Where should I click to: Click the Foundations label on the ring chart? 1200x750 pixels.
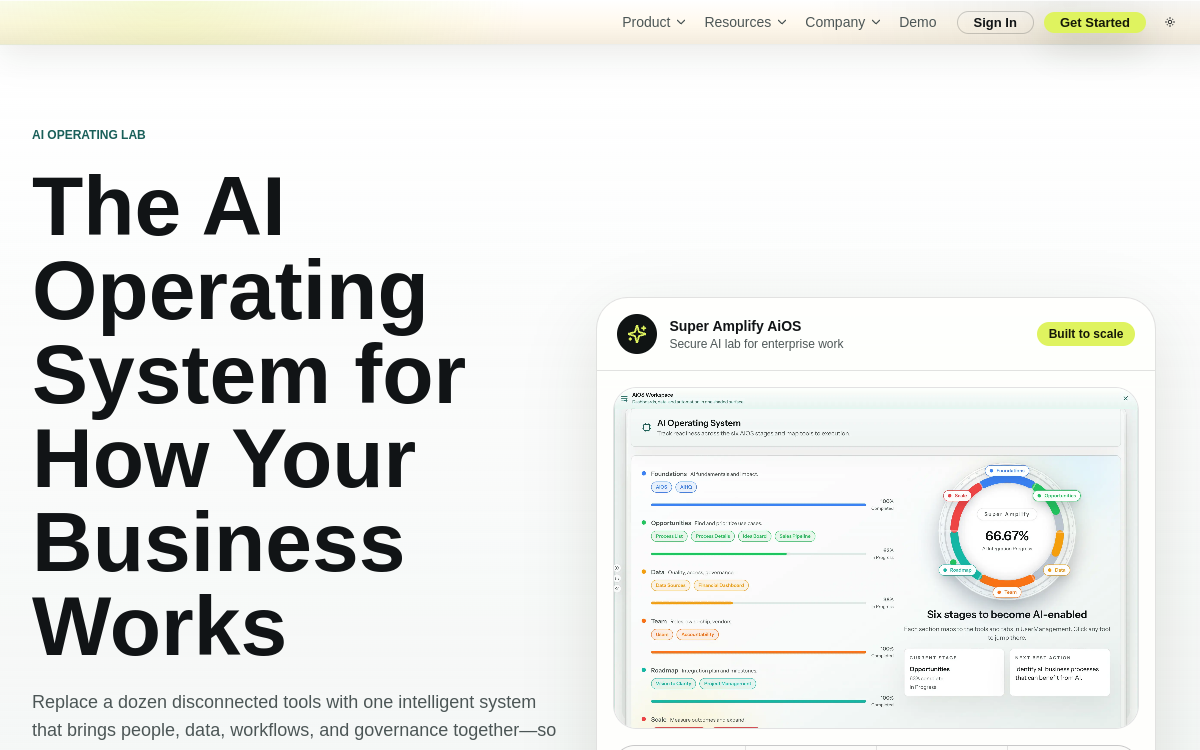click(1007, 471)
